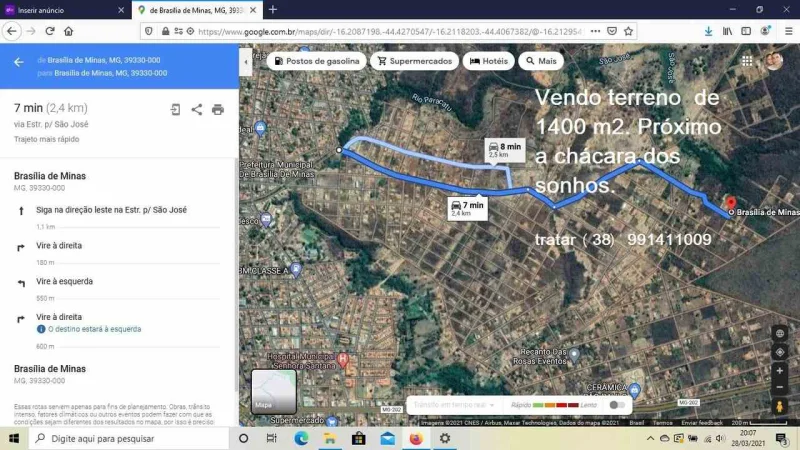Click the tracking protection shield icon
Viewport: 800px width, 450px height.
(x=148, y=31)
